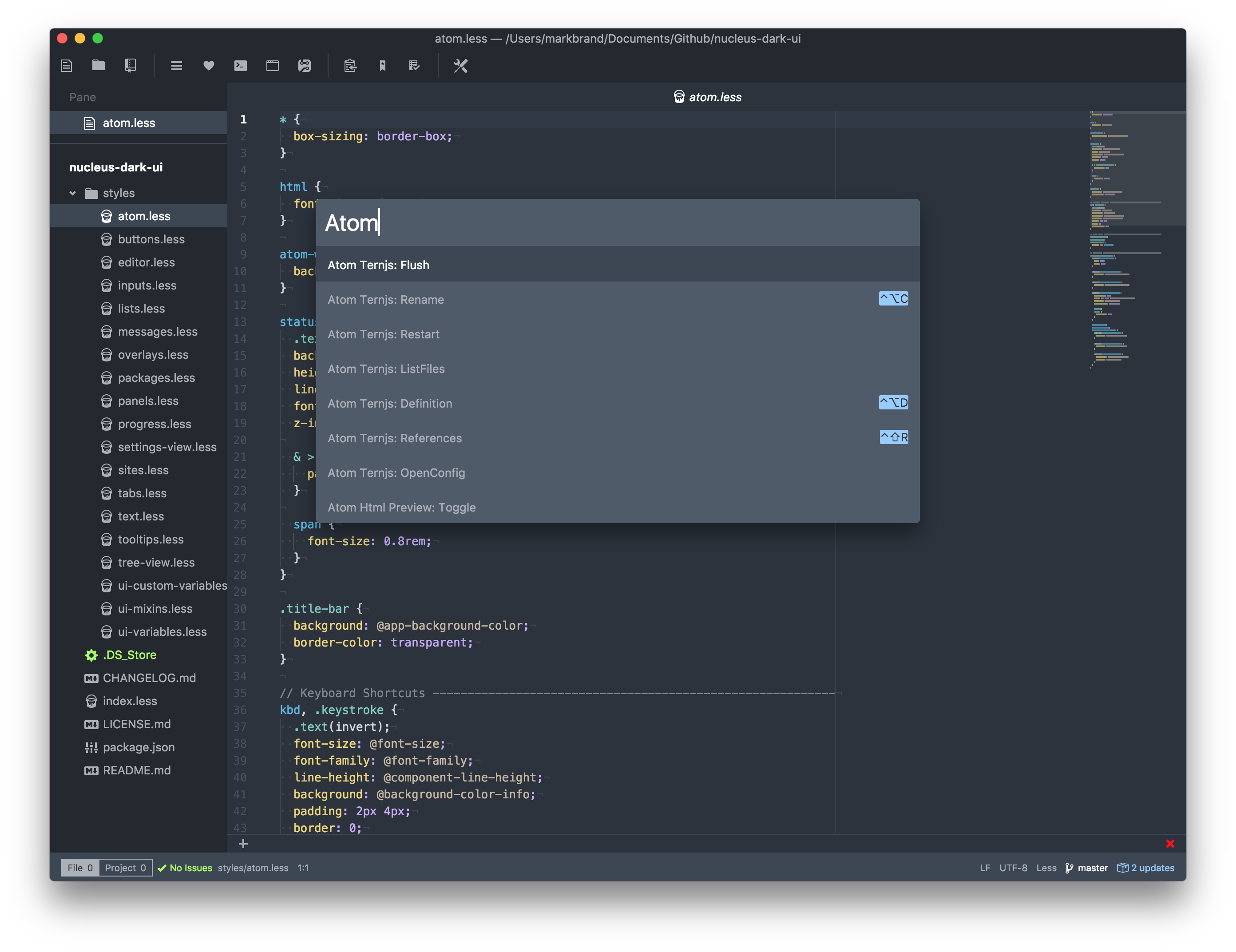Select Atom Ternjs: Definition command
The image size is (1236, 952).
618,403
